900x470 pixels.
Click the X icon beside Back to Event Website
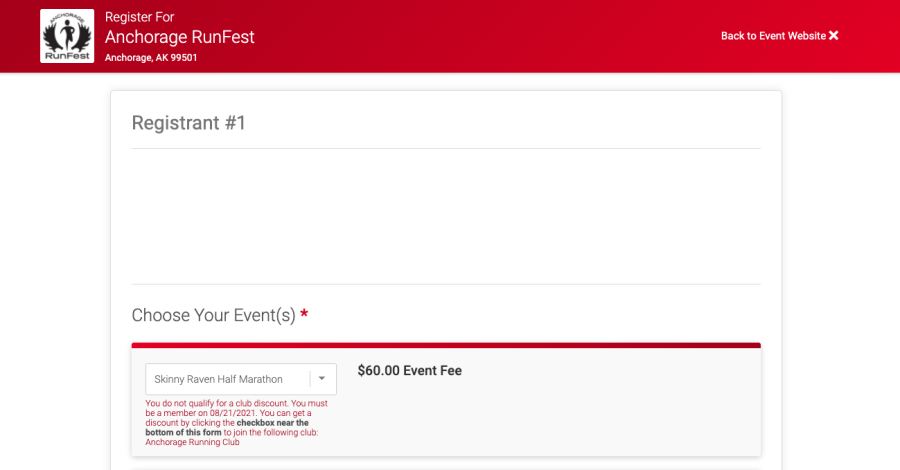pos(834,36)
